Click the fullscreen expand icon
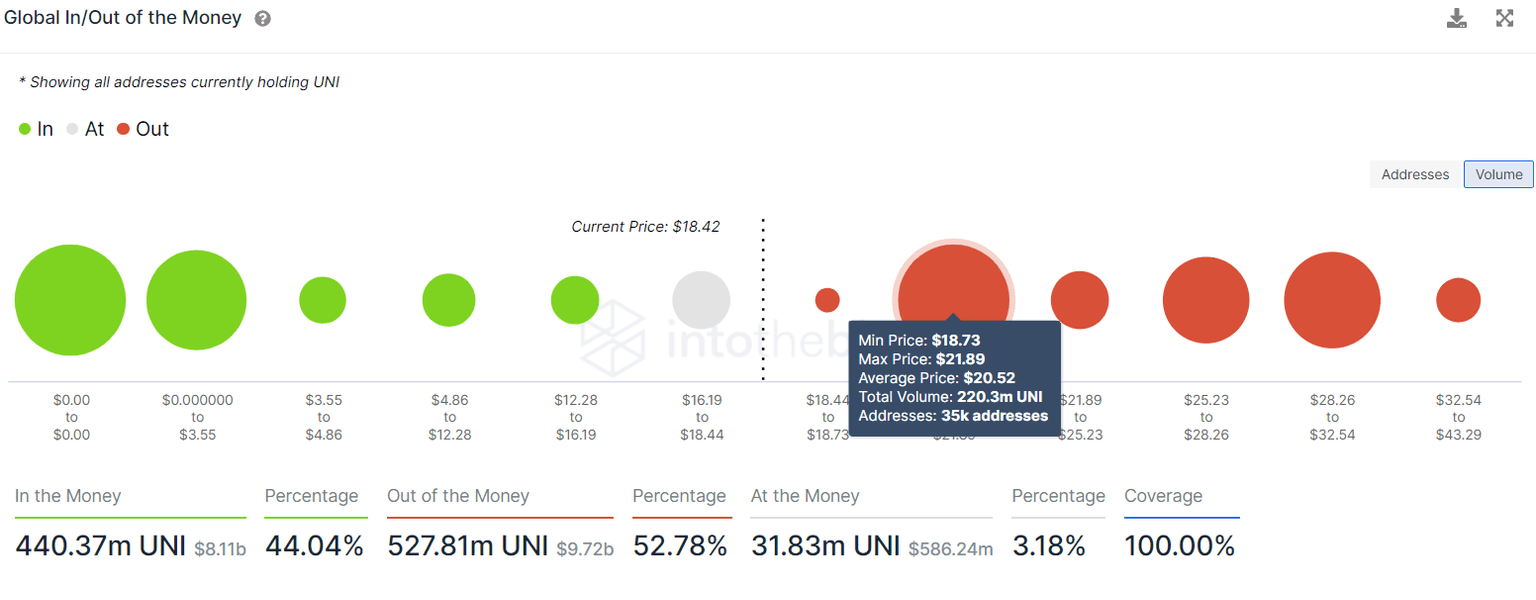Image resolution: width=1536 pixels, height=600 pixels. click(x=1504, y=18)
